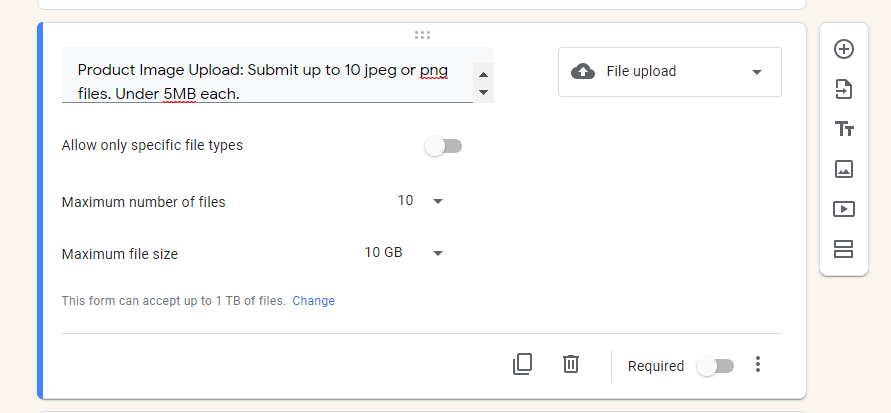Add title and description via Tt icon

pyautogui.click(x=844, y=129)
